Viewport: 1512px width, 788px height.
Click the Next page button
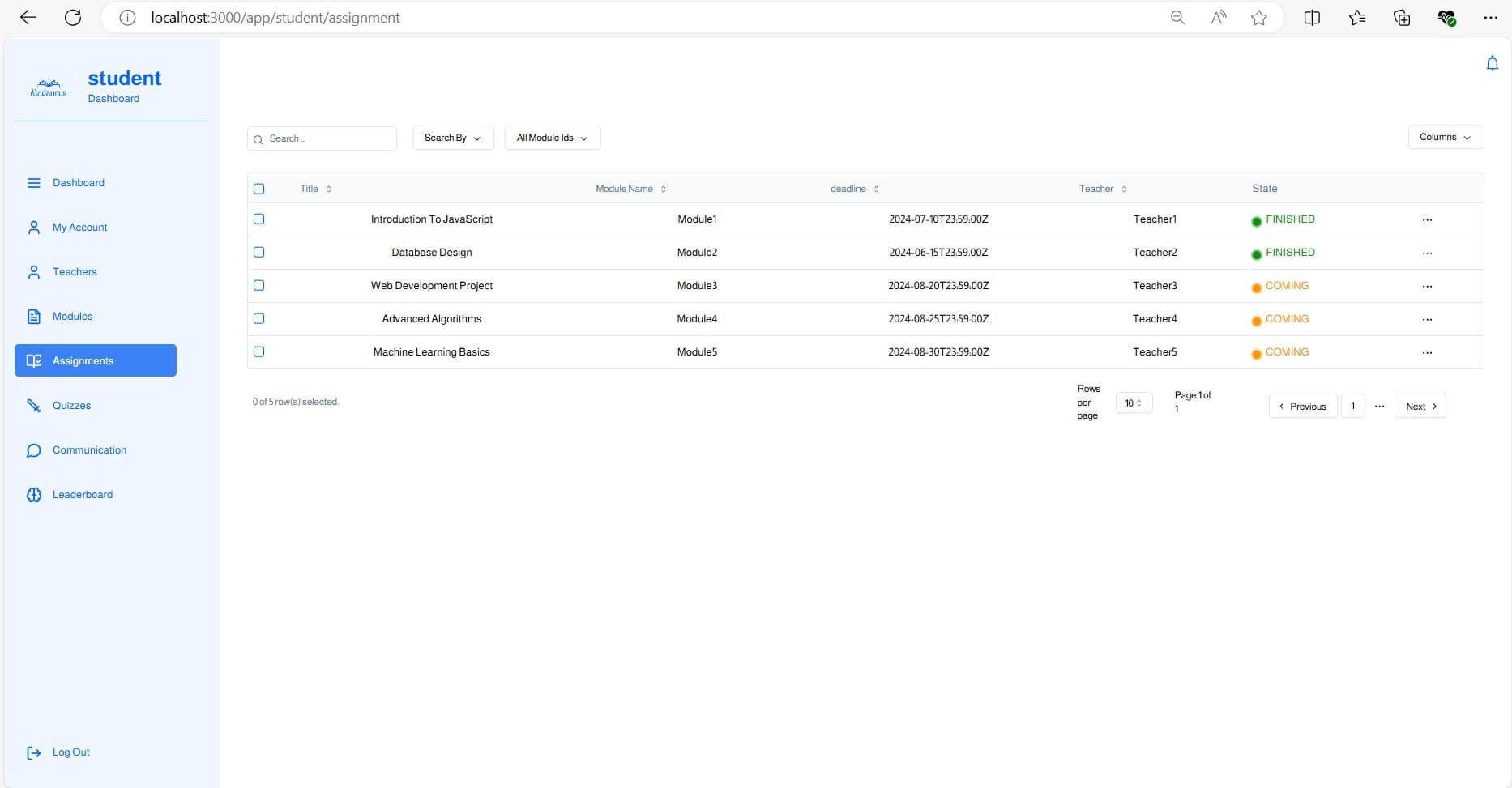coord(1420,407)
